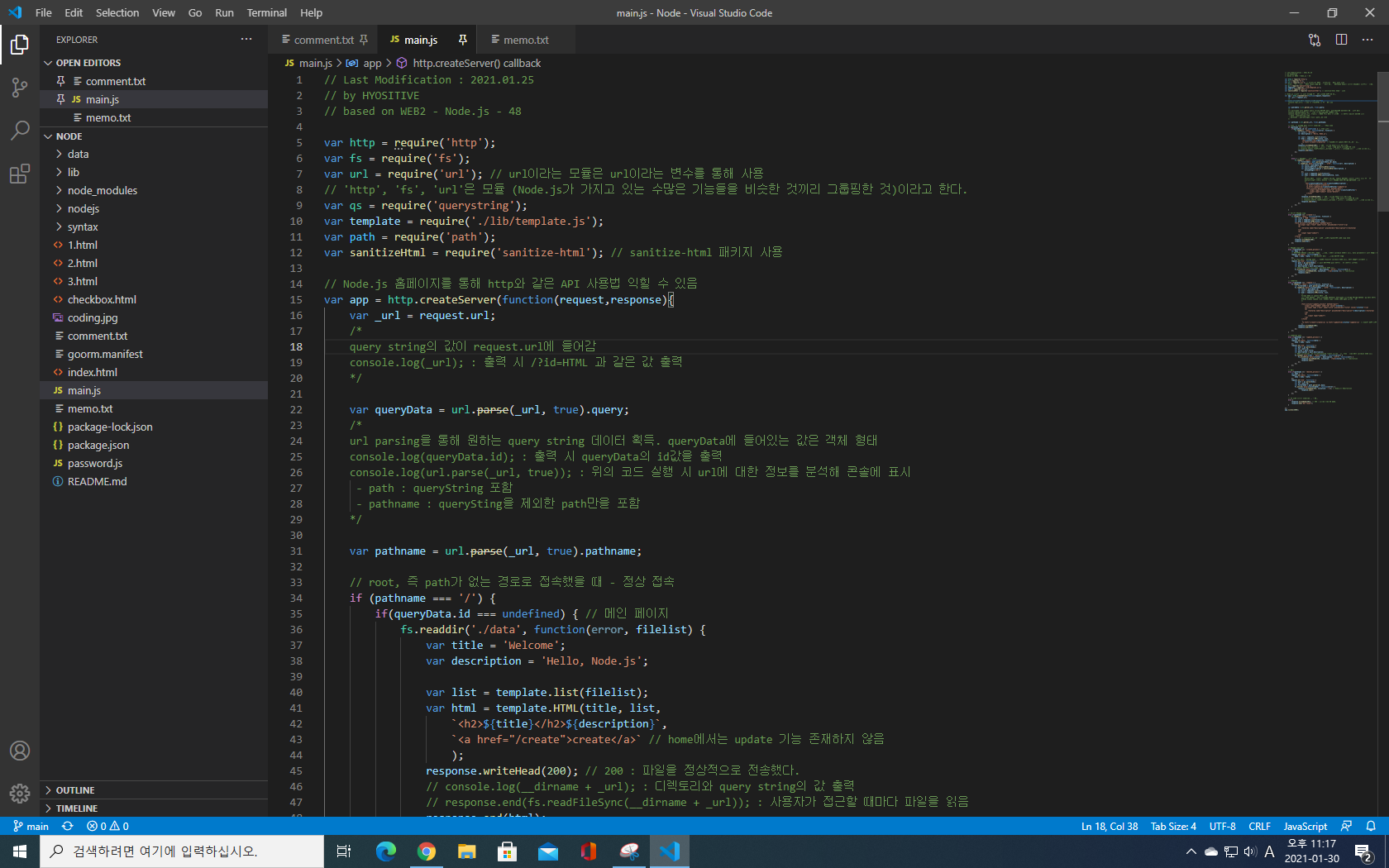The height and width of the screenshot is (868, 1389).
Task: Open Windows Start menu
Action: (20, 851)
